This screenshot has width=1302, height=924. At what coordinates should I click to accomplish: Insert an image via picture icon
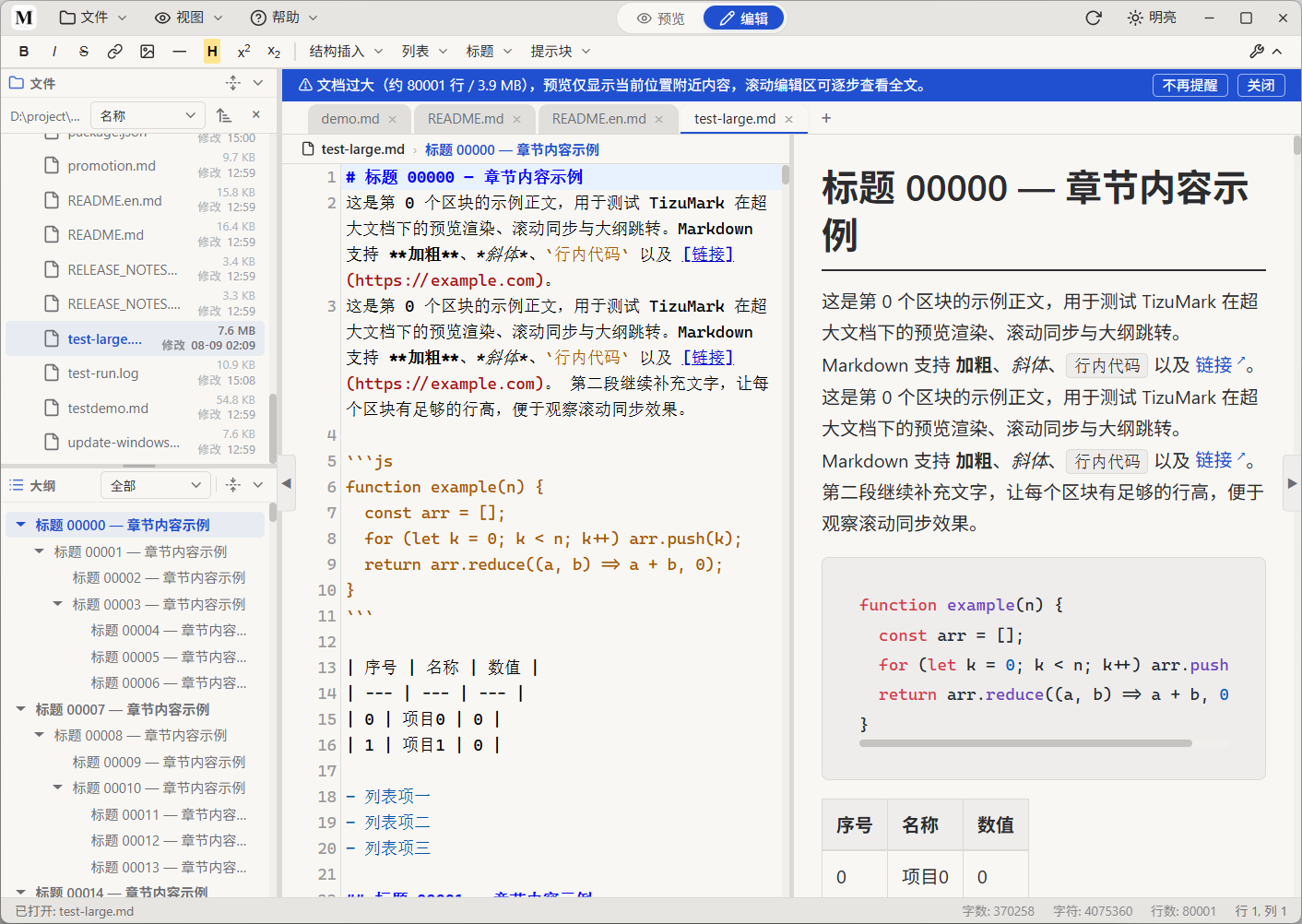(x=148, y=52)
